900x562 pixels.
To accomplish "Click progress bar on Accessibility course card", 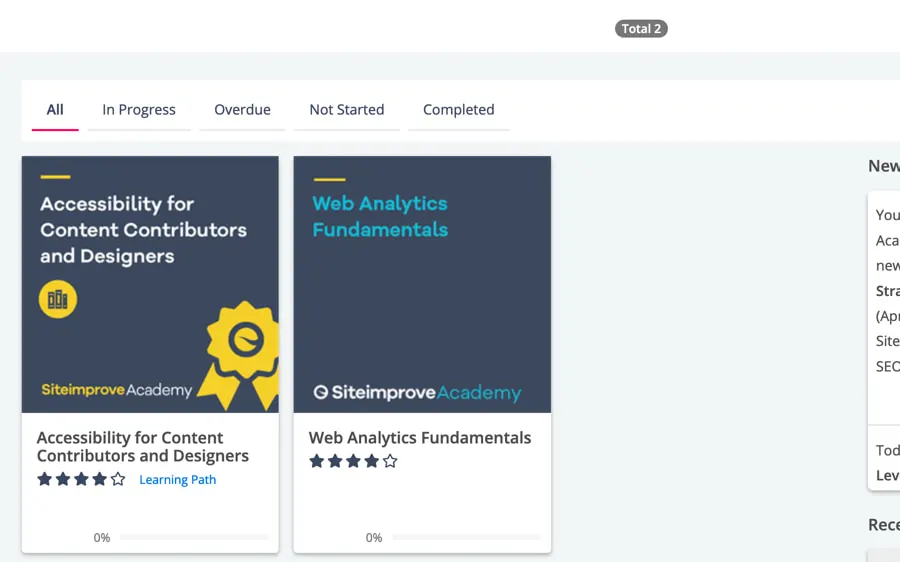I will coord(195,537).
